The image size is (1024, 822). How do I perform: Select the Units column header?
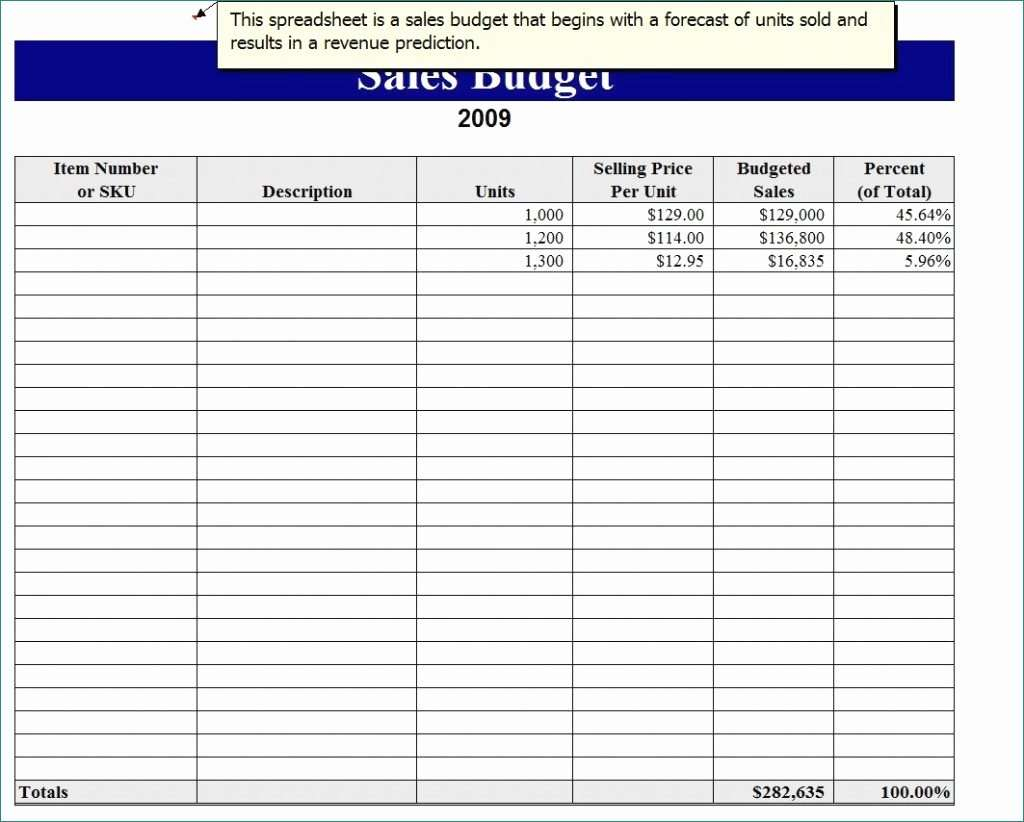coord(495,191)
